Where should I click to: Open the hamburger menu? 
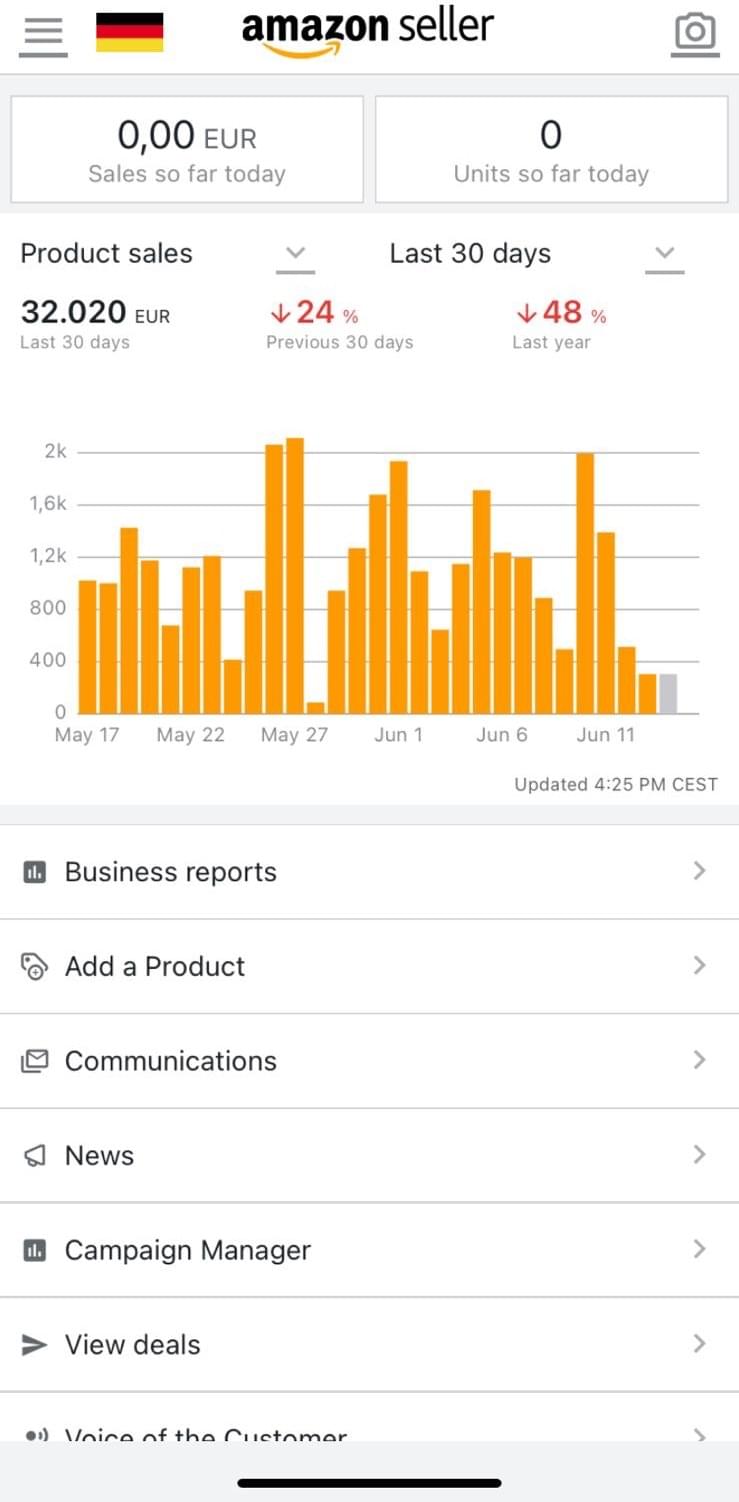pos(42,35)
